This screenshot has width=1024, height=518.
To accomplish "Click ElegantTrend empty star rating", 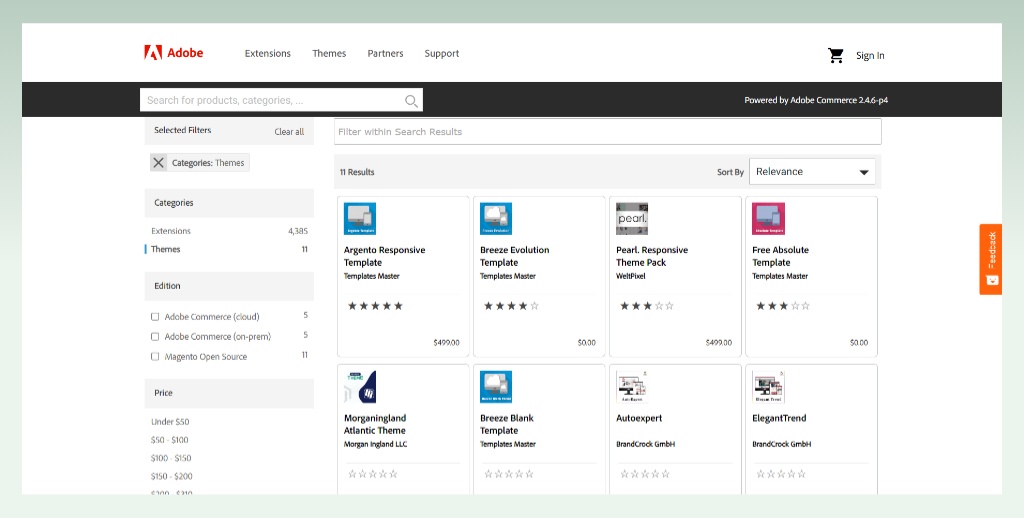I will [780, 474].
